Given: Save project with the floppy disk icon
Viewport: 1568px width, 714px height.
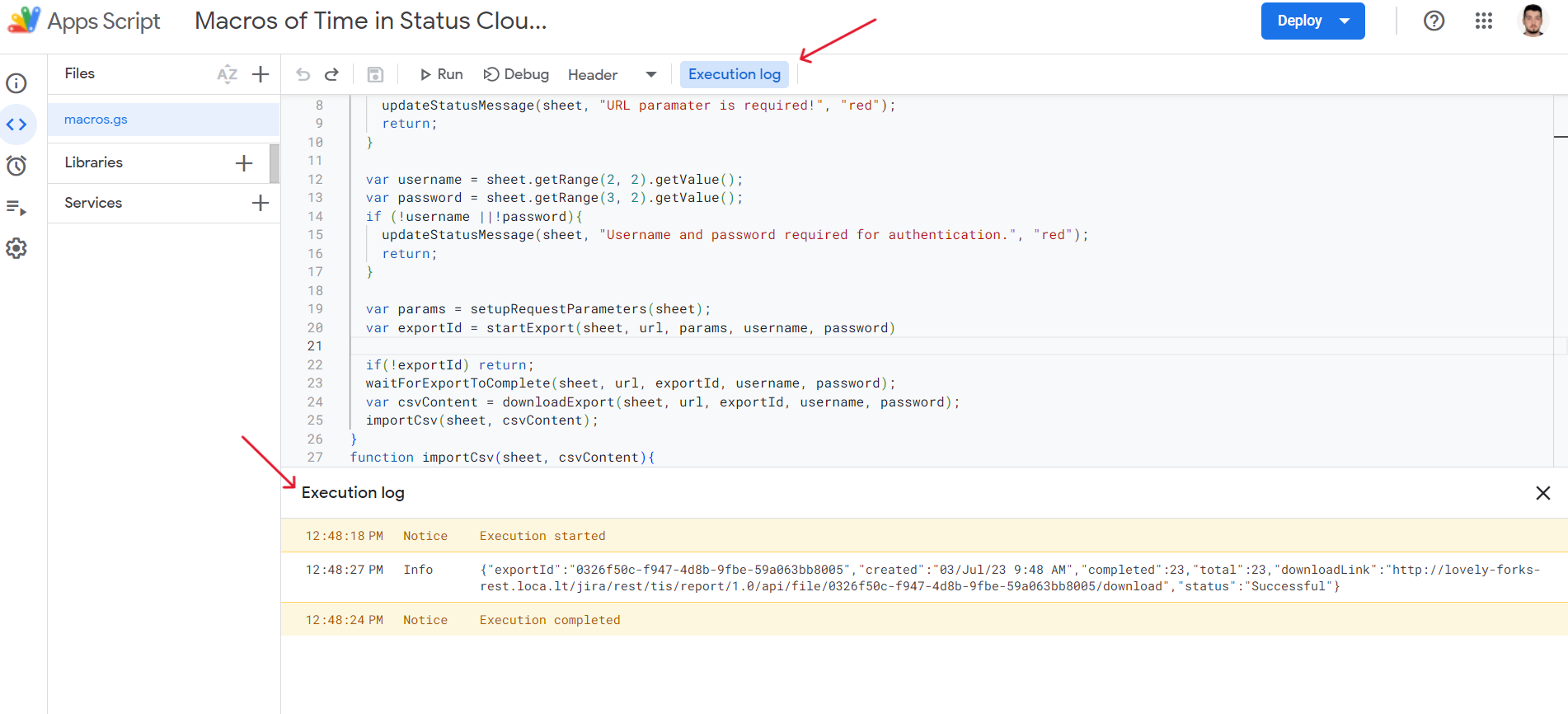Looking at the screenshot, I should (375, 75).
